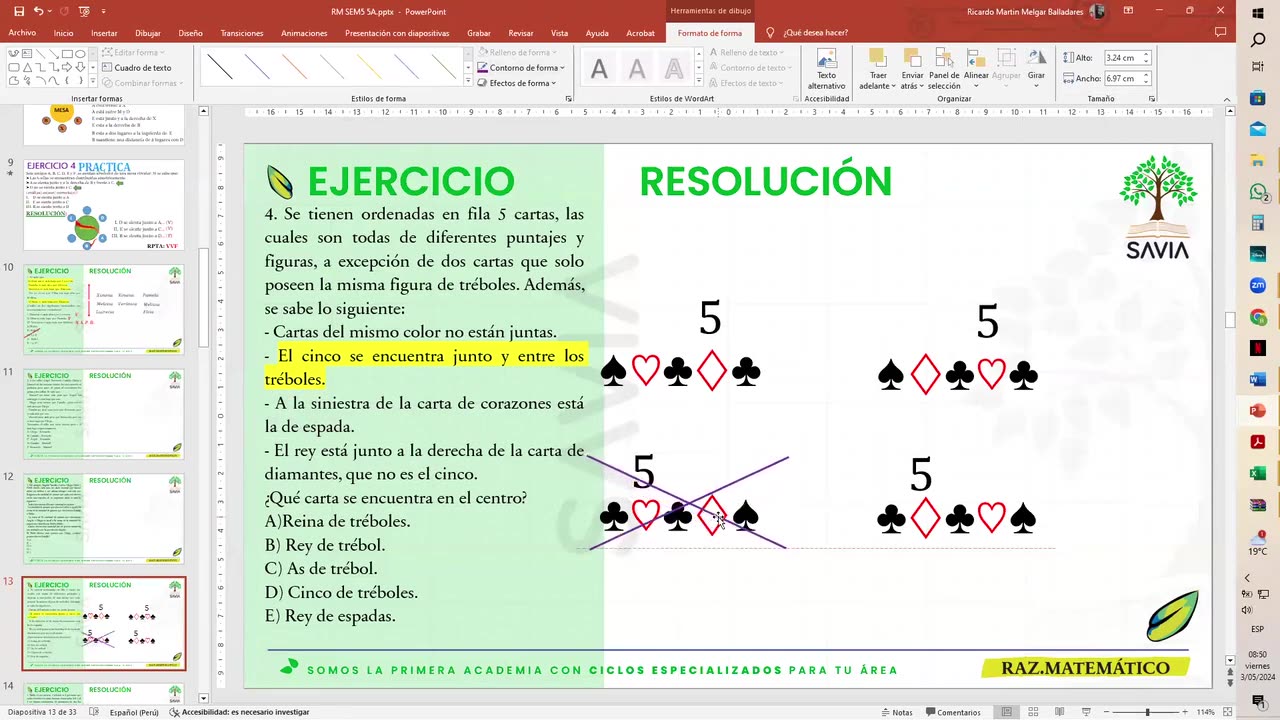Click the Windows Start button
Viewport: 1280px width, 720px height.
click(1258, 11)
